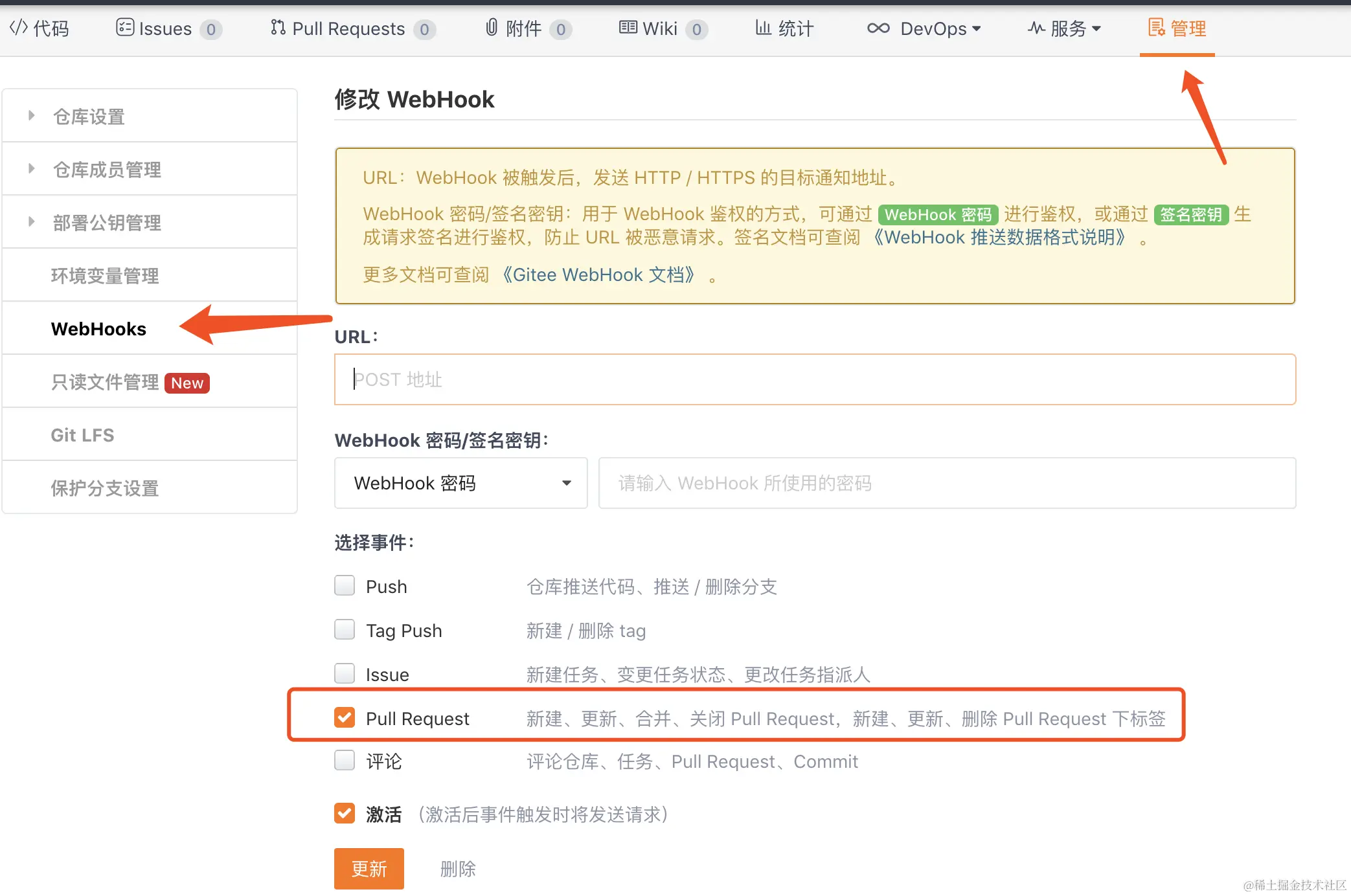1351x896 pixels.
Task: Click the code brackets icon in nav
Action: point(18,28)
